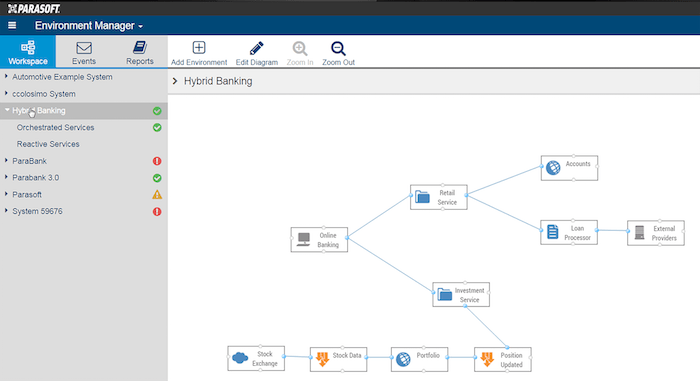Viewport: 700px width, 381px height.
Task: Collapse the Hybrid Banking tree node
Action: (x=7, y=110)
